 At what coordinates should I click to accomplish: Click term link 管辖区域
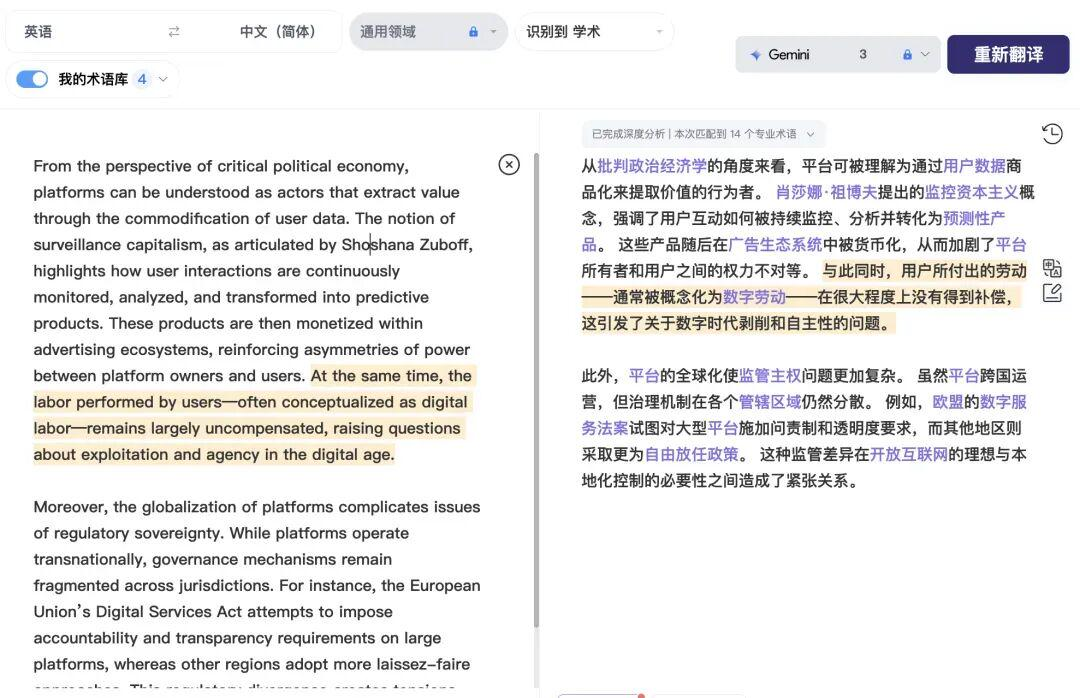tap(770, 402)
